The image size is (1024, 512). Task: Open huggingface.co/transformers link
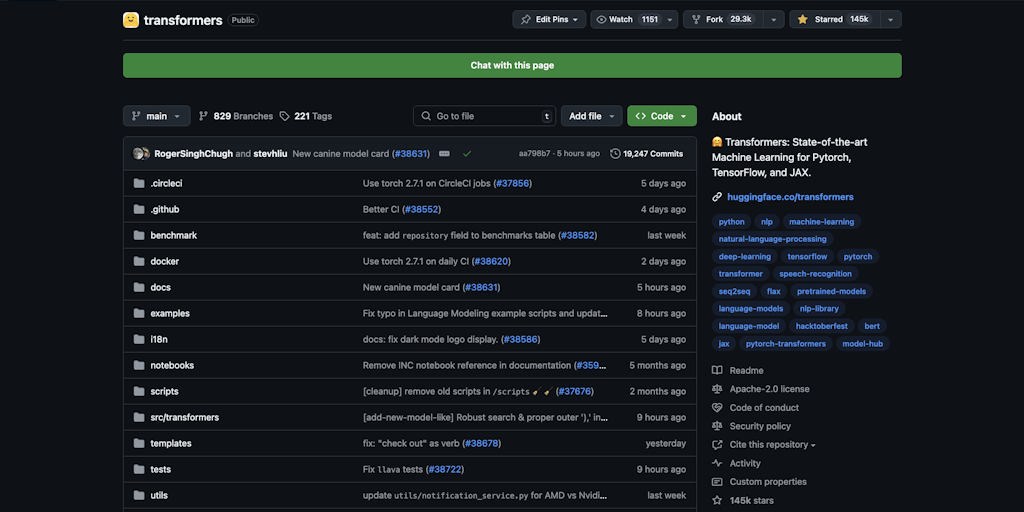(790, 197)
